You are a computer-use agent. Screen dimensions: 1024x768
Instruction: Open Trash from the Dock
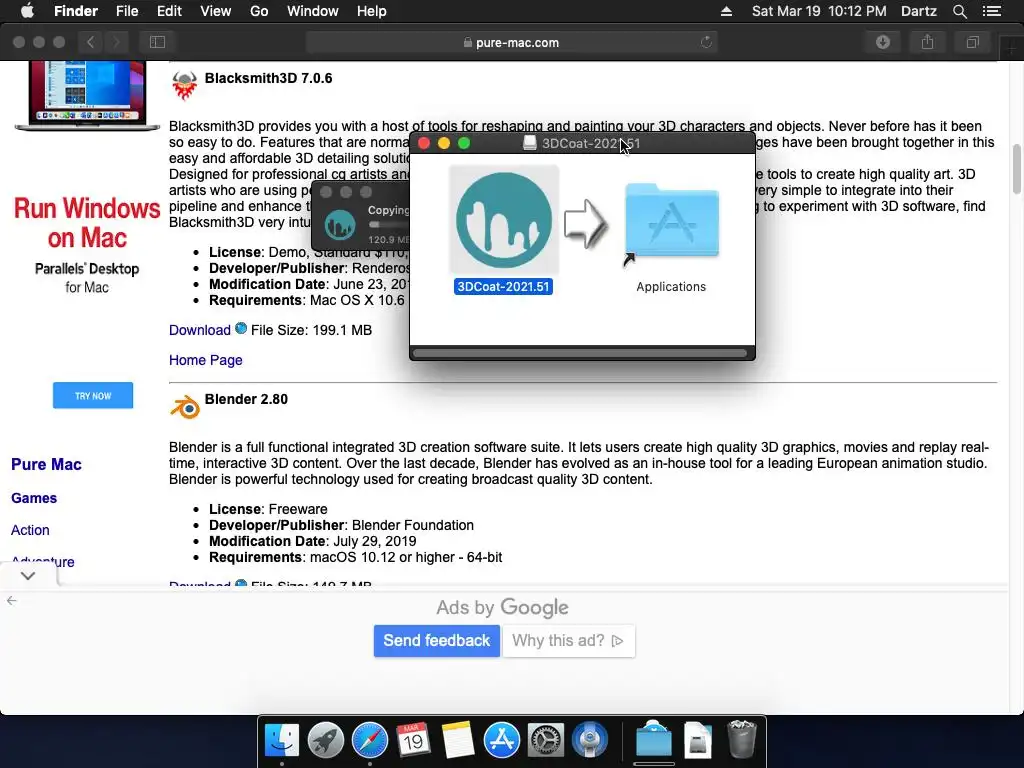[742, 739]
